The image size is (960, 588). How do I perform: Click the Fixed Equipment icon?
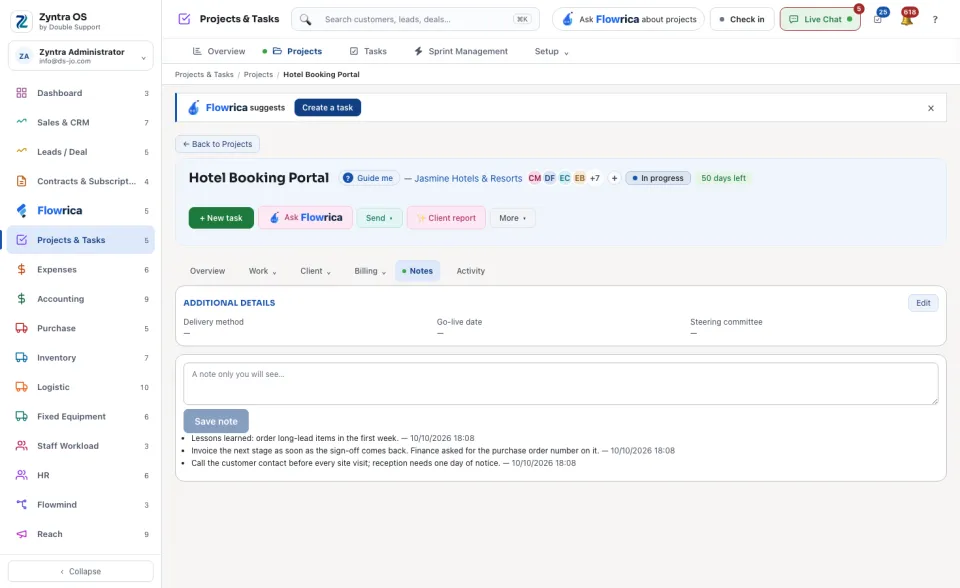coord(21,416)
